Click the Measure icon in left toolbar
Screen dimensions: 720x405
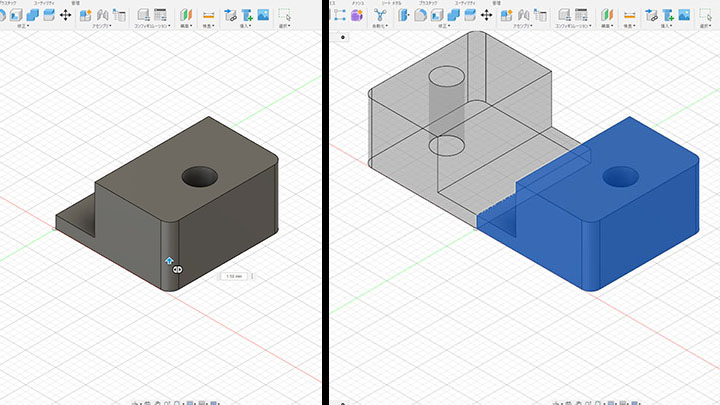point(208,15)
